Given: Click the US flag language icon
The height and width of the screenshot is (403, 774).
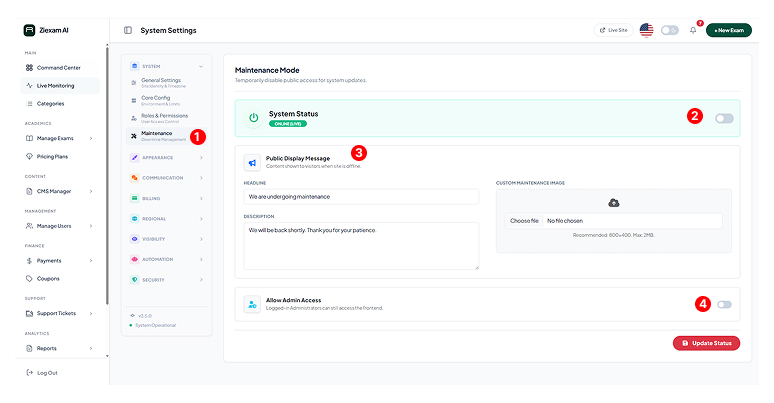Looking at the screenshot, I should pyautogui.click(x=646, y=30).
